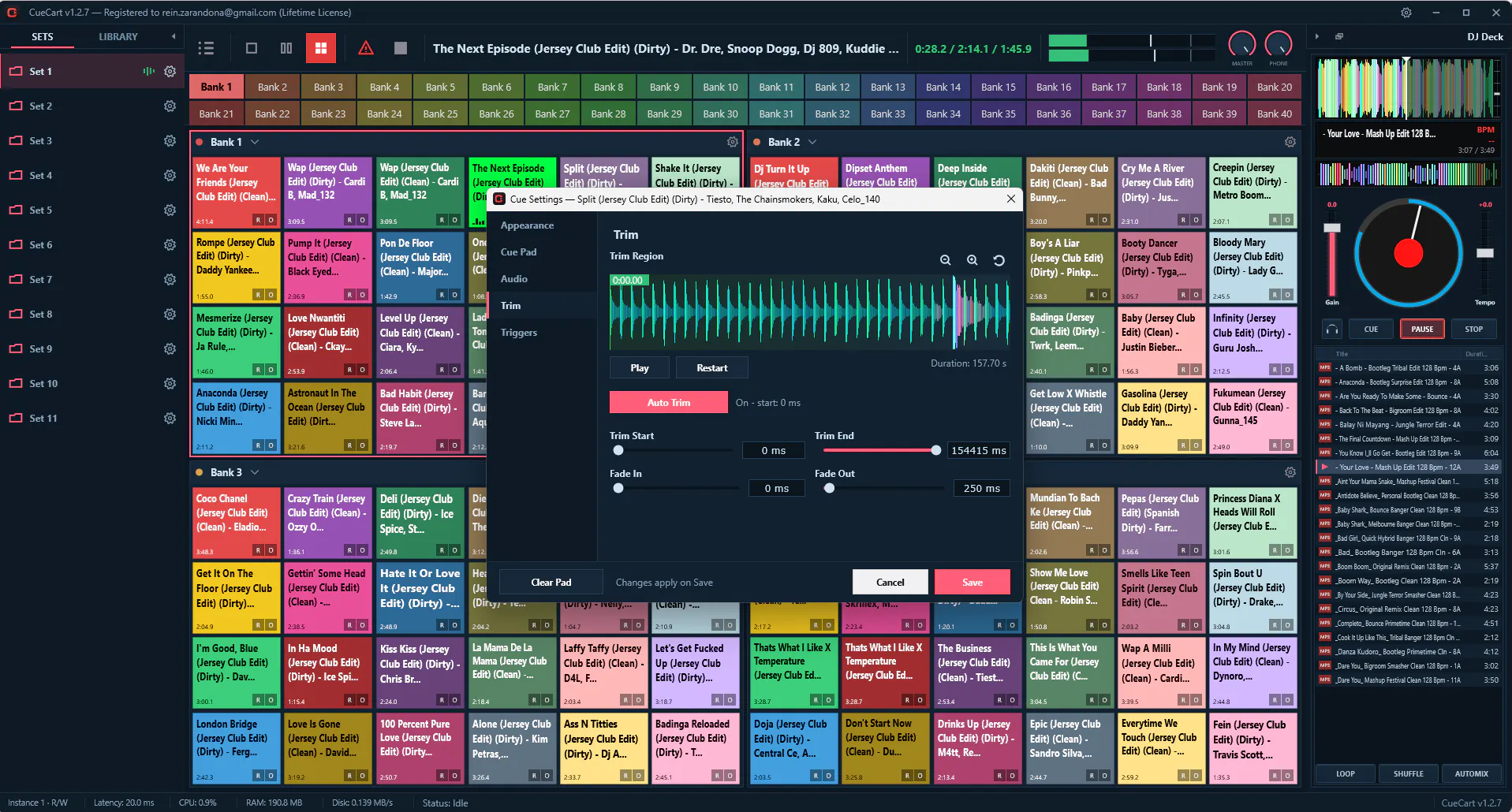Viewport: 1512px width, 812px height.
Task: Select Bank 27 tab
Action: tap(552, 114)
